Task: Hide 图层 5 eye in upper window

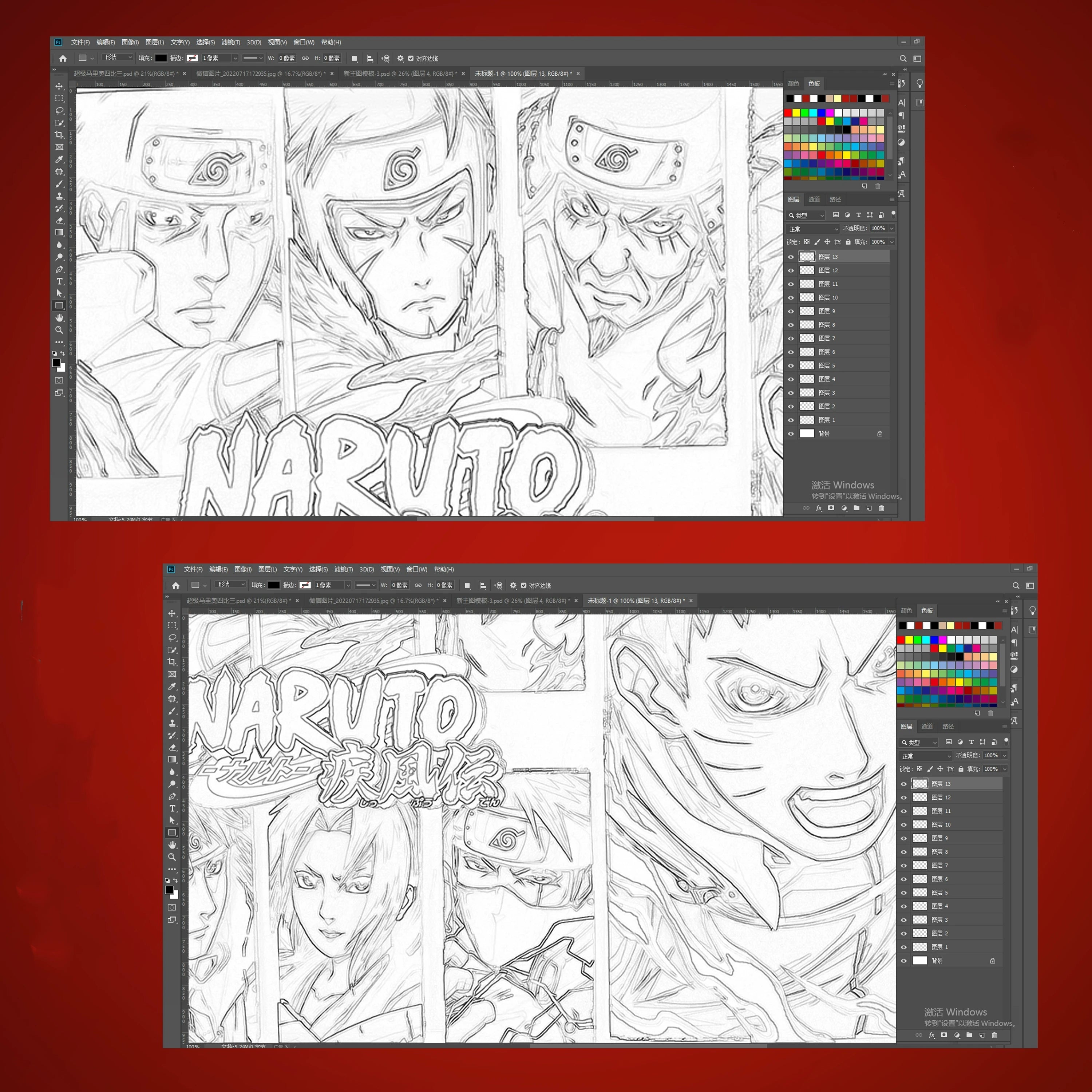Action: 791,366
